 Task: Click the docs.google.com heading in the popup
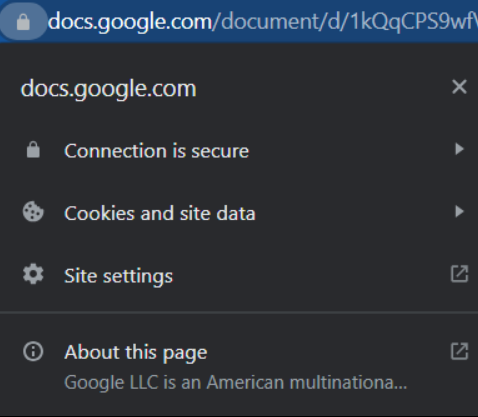[108, 89]
